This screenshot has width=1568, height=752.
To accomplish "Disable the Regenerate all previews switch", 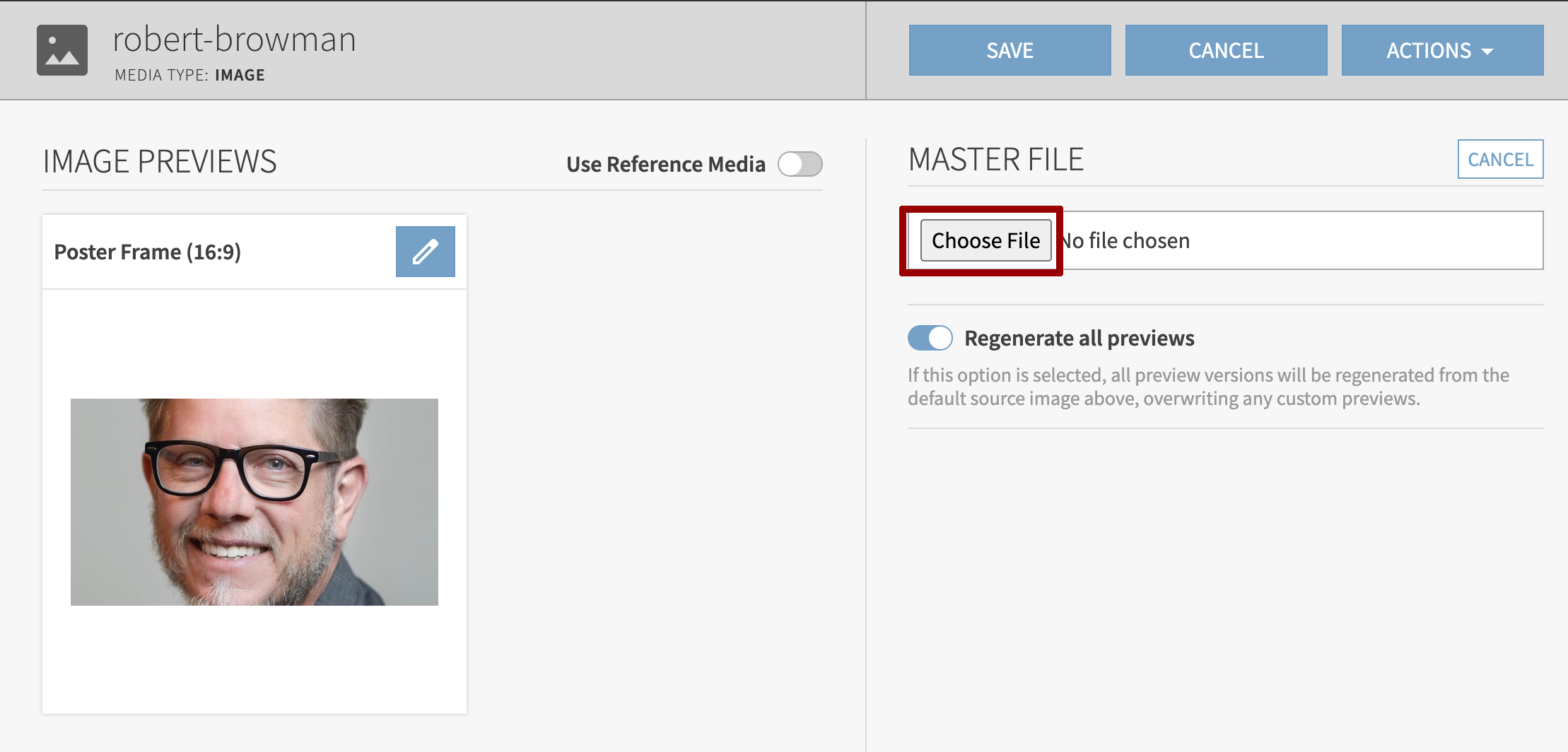I will point(930,338).
